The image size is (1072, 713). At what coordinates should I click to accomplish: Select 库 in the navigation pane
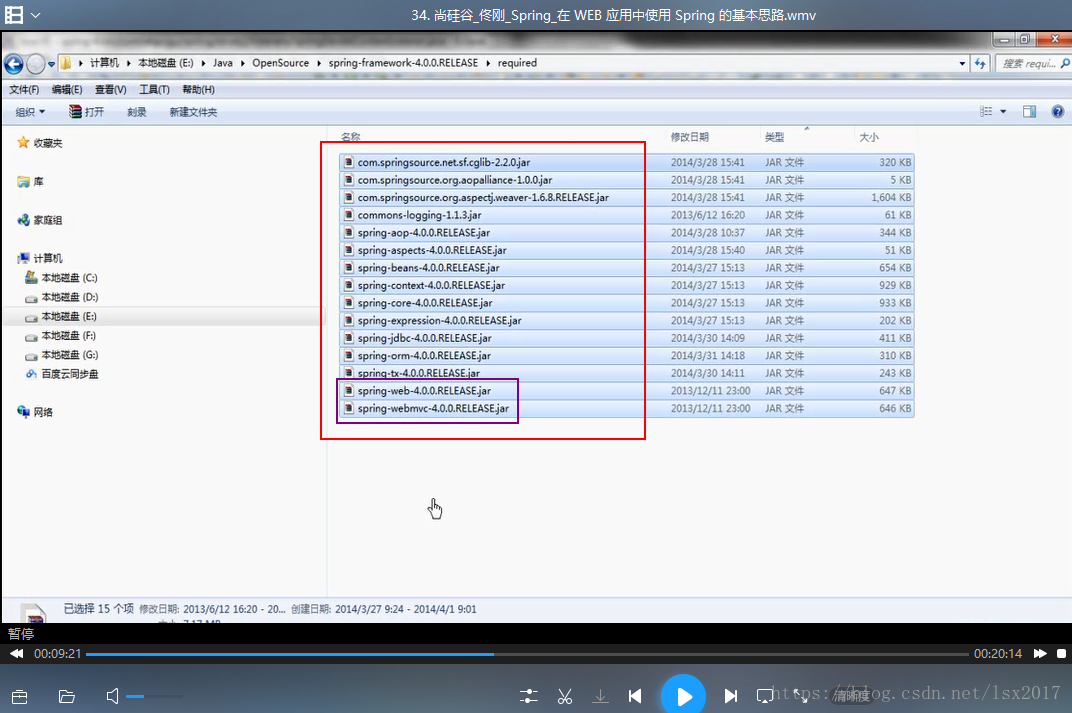(38, 181)
